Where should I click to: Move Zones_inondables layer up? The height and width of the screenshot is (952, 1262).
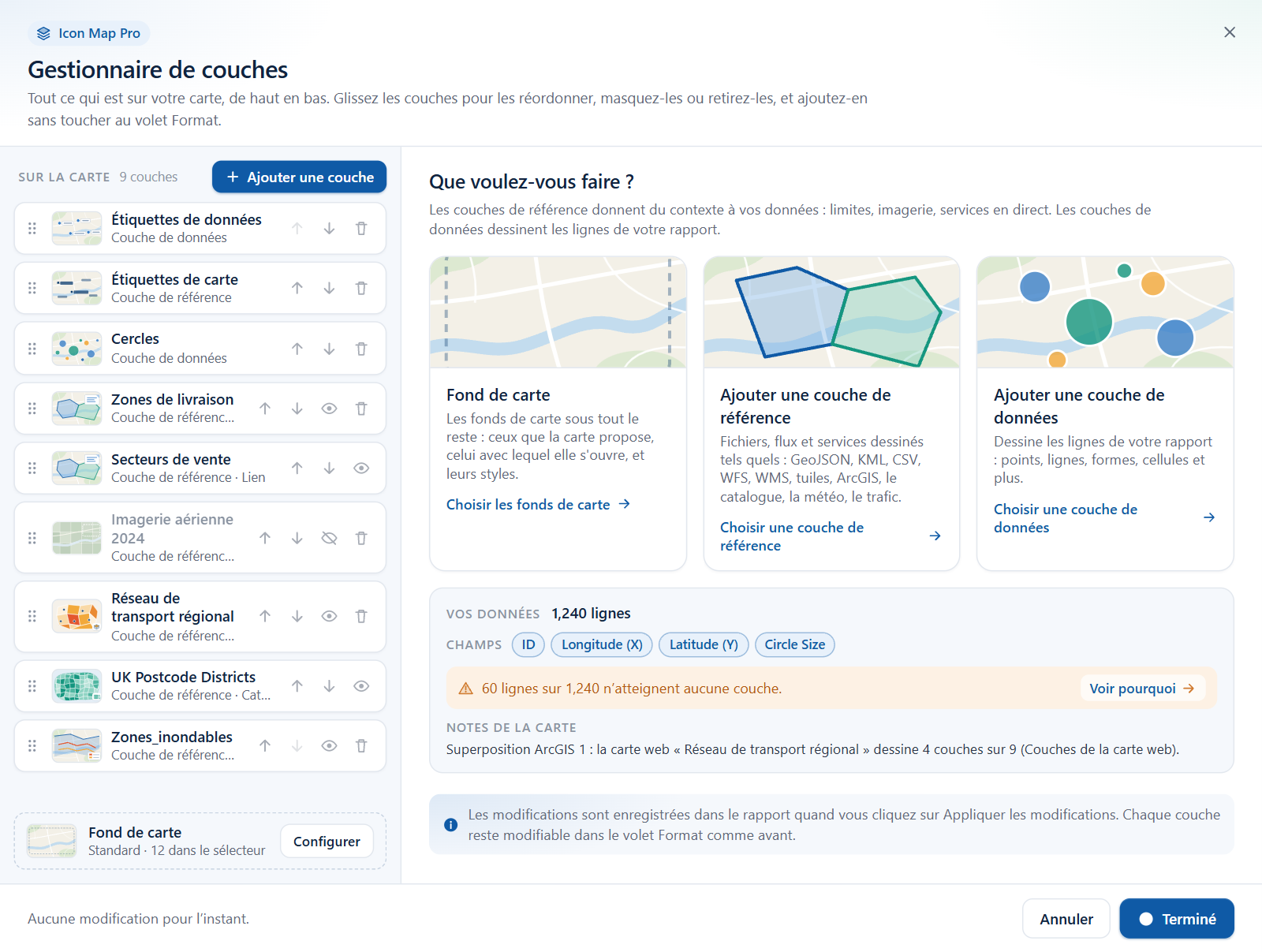(x=265, y=746)
